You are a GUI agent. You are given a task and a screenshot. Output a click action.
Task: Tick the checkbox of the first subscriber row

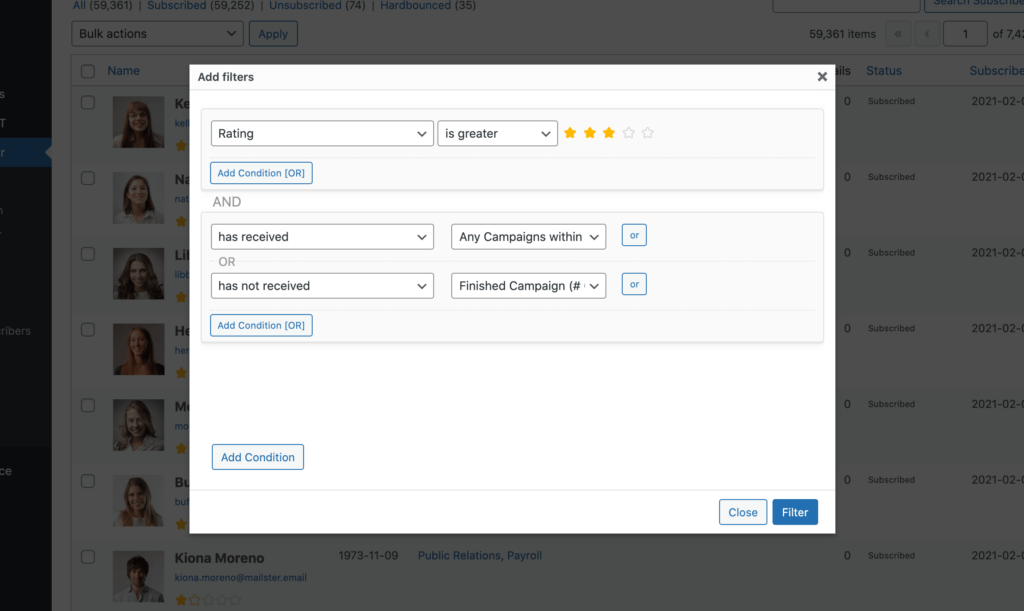click(x=88, y=102)
